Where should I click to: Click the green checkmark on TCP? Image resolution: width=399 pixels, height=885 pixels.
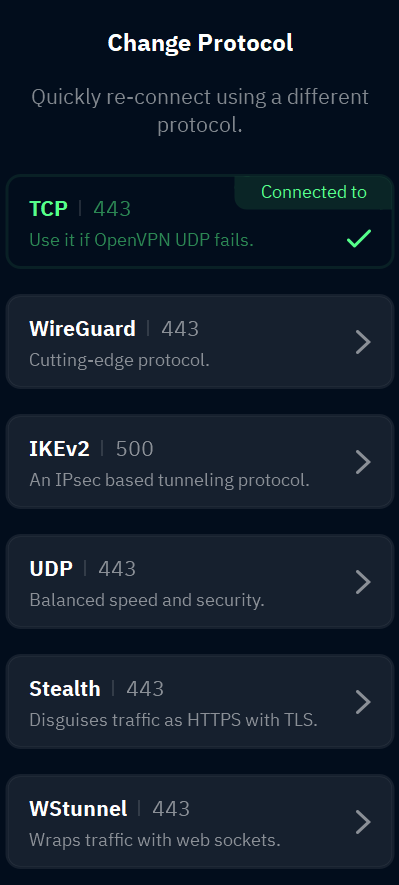(x=359, y=239)
